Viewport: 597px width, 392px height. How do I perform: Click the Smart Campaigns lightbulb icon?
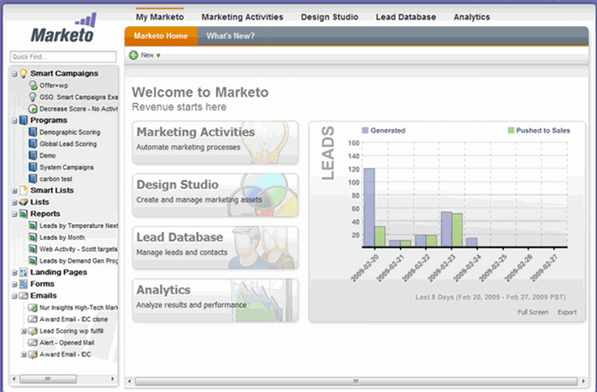24,73
